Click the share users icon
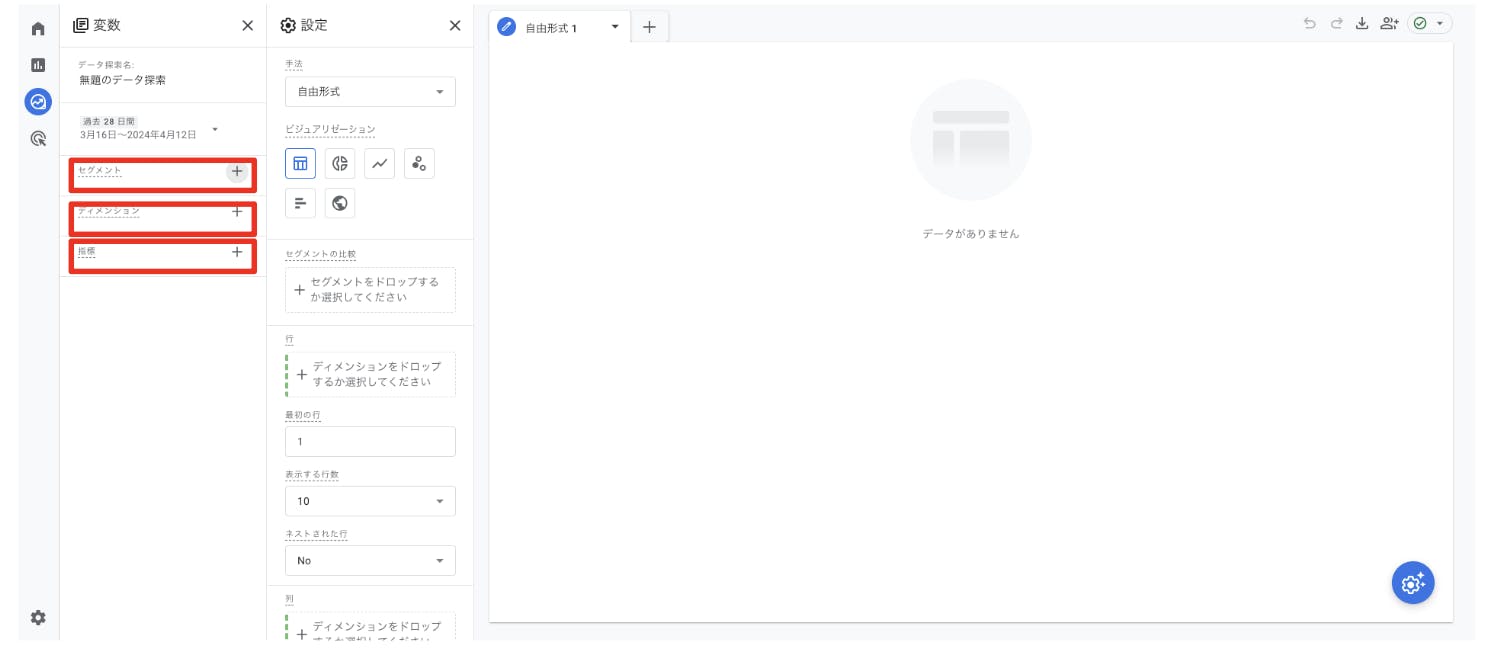 coord(1388,24)
